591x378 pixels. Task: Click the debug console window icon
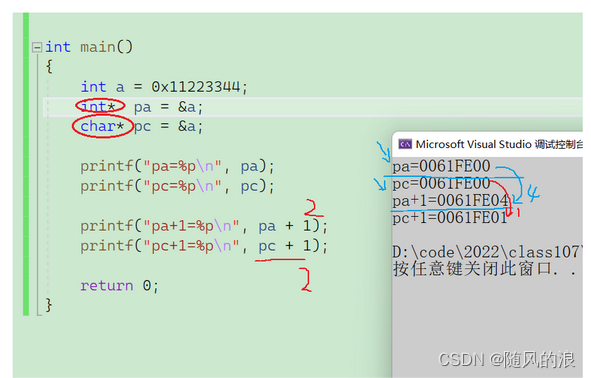[x=405, y=144]
